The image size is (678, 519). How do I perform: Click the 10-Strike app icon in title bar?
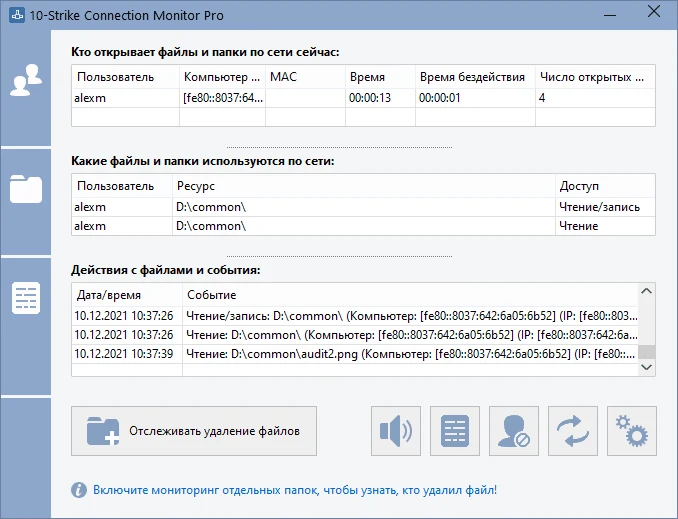(x=17, y=15)
